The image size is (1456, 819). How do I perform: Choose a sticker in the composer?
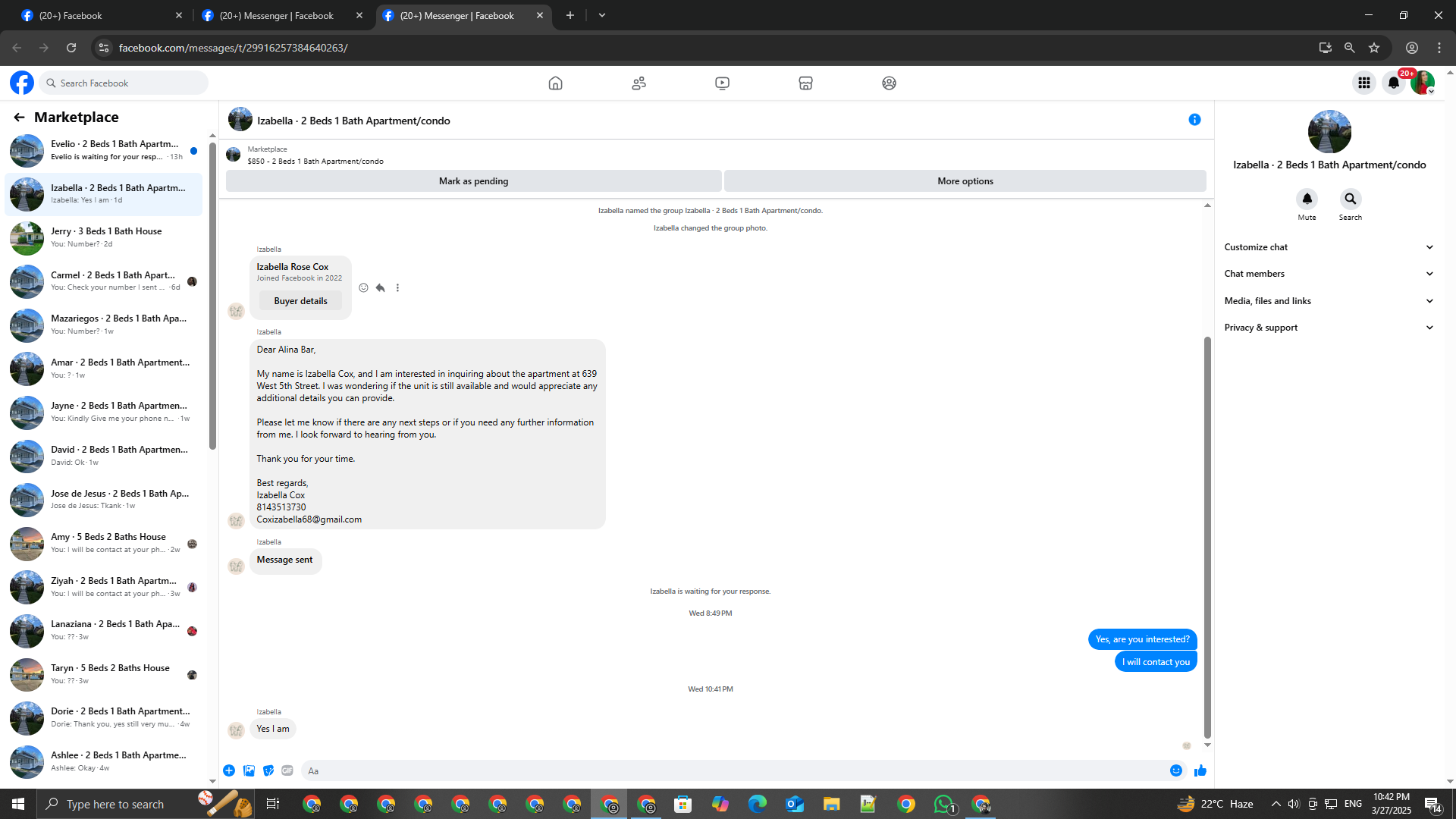[x=268, y=770]
